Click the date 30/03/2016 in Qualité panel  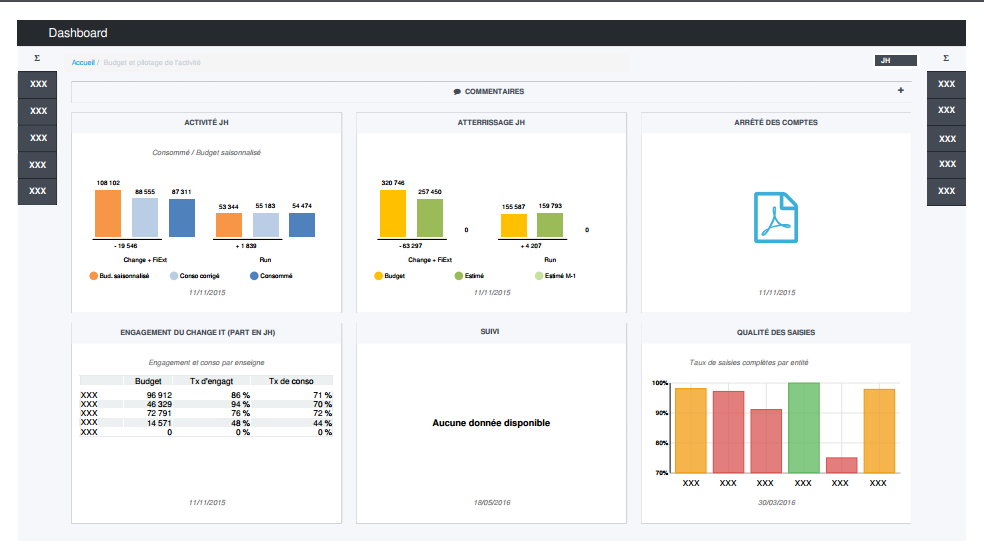coord(777,503)
